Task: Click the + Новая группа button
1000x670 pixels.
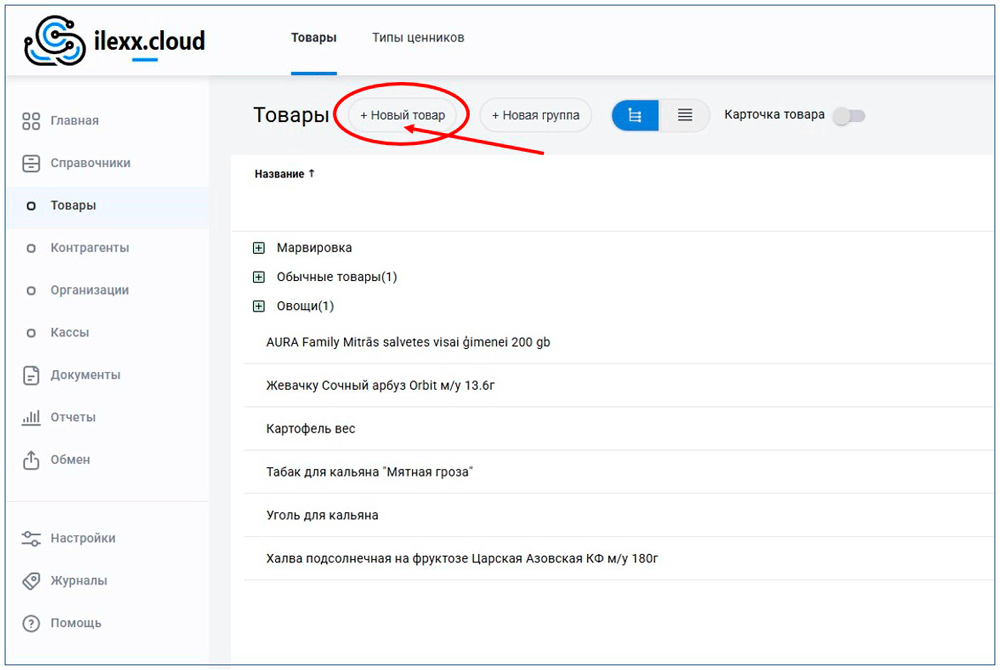Action: point(536,116)
